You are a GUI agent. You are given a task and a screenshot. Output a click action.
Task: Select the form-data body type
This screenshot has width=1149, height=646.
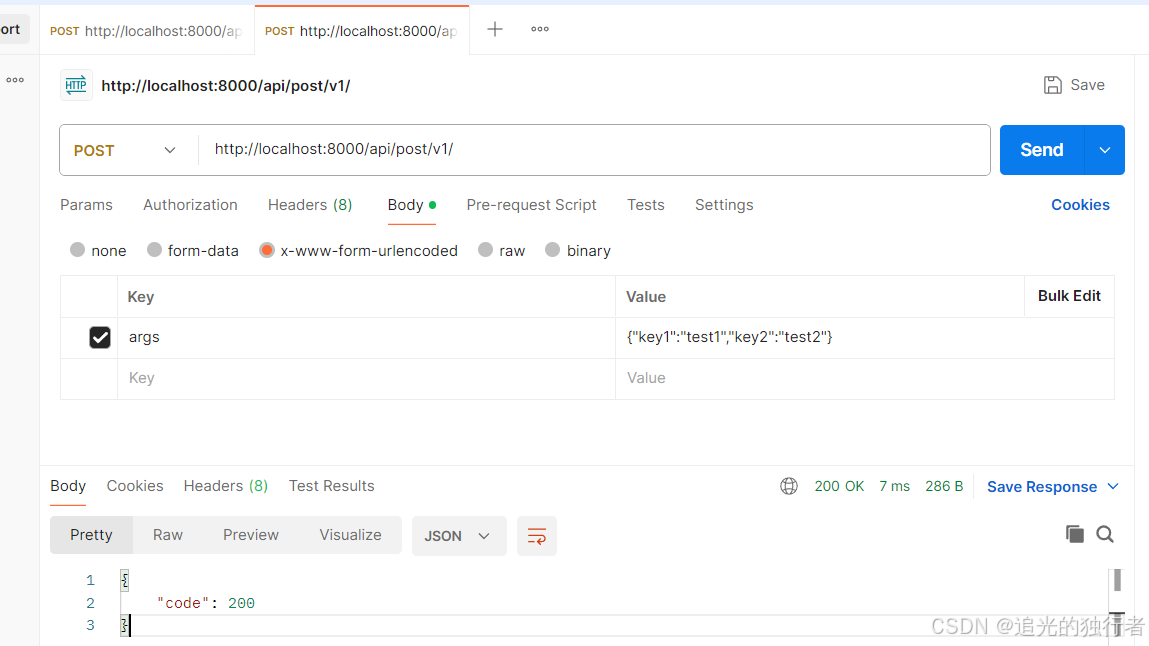[154, 250]
